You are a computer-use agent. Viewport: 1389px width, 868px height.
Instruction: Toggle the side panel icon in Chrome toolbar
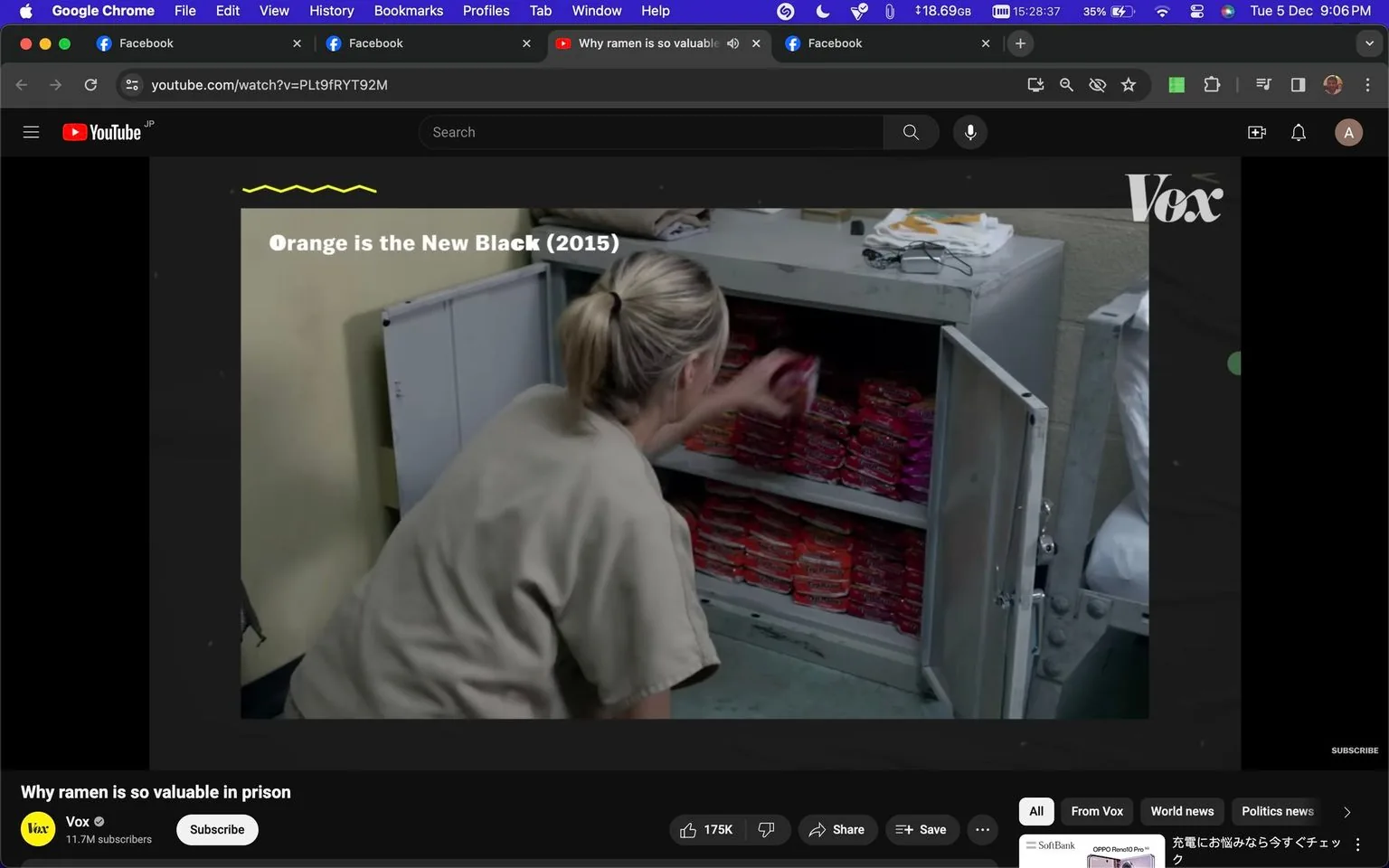point(1298,84)
